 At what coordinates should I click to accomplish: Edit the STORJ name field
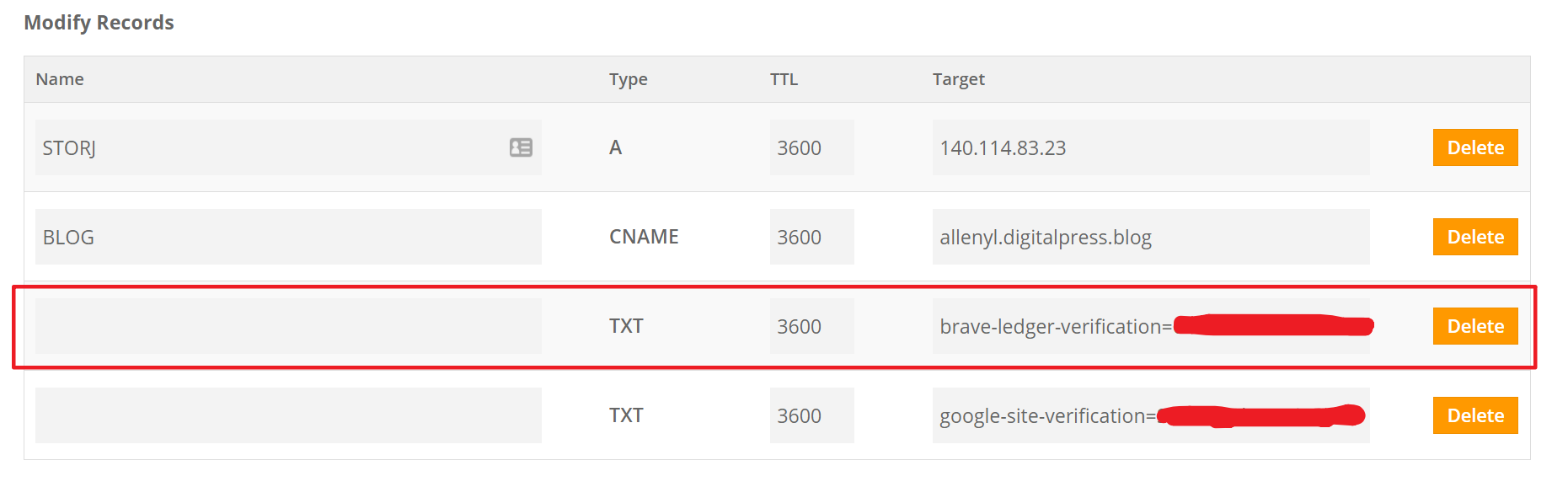point(270,147)
